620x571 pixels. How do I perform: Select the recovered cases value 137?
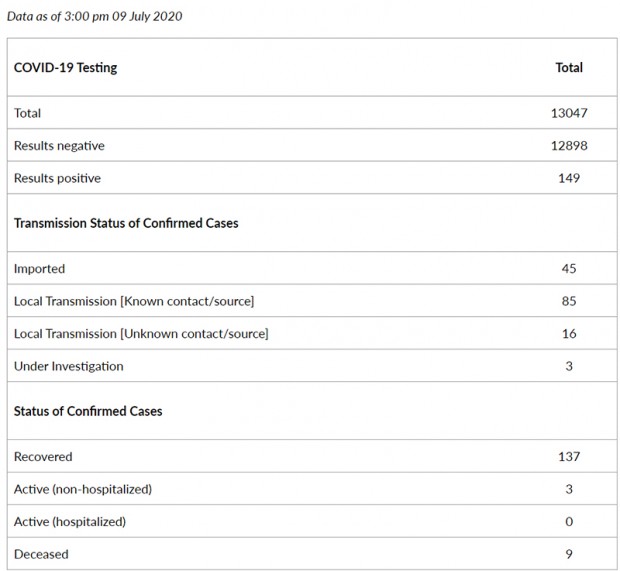(x=569, y=456)
